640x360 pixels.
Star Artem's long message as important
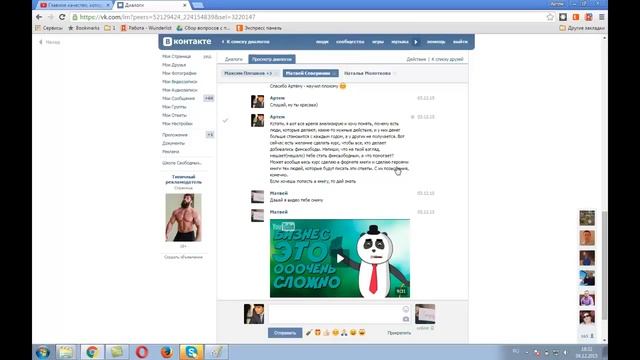click(413, 117)
